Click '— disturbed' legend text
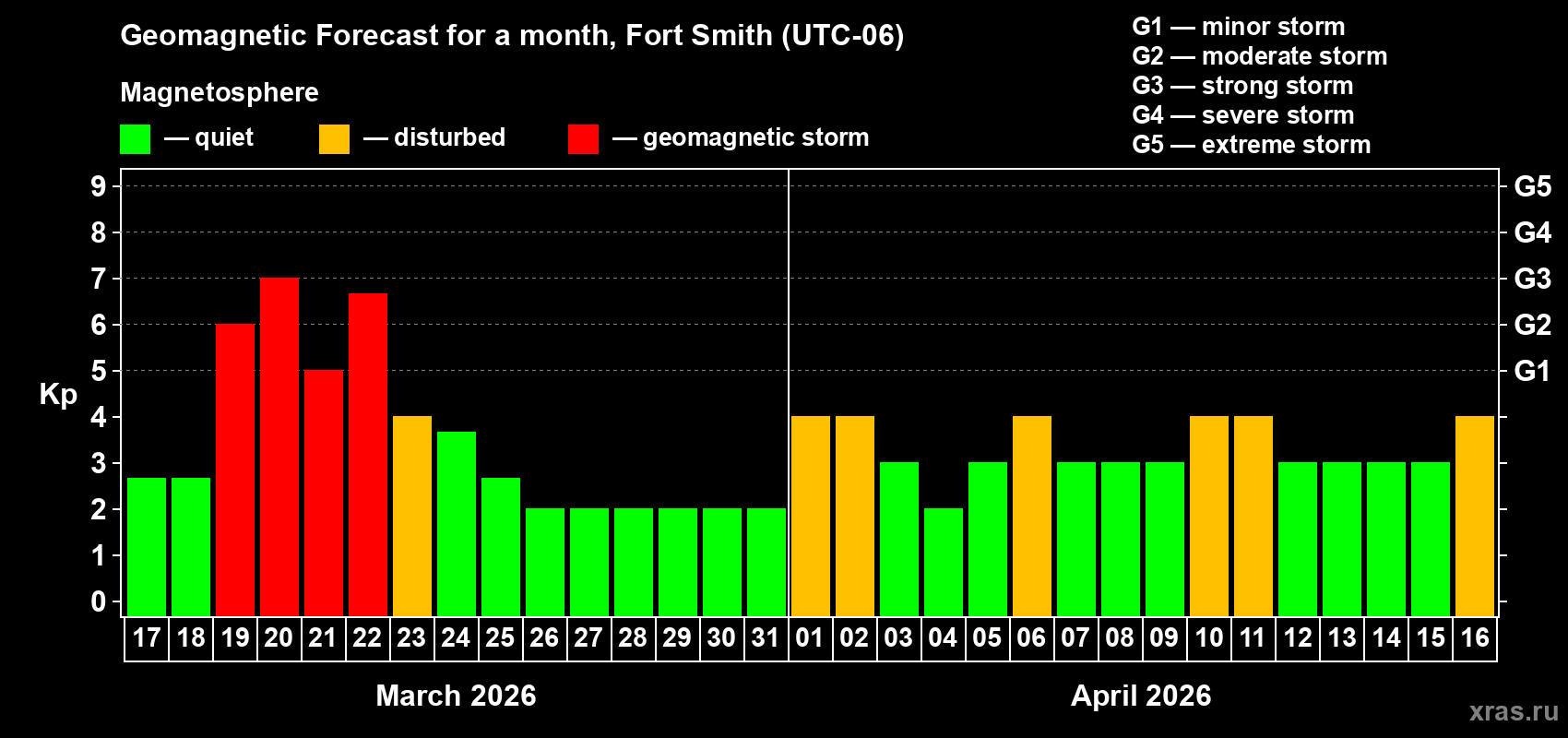Viewport: 1568px width, 738px height. (x=434, y=137)
